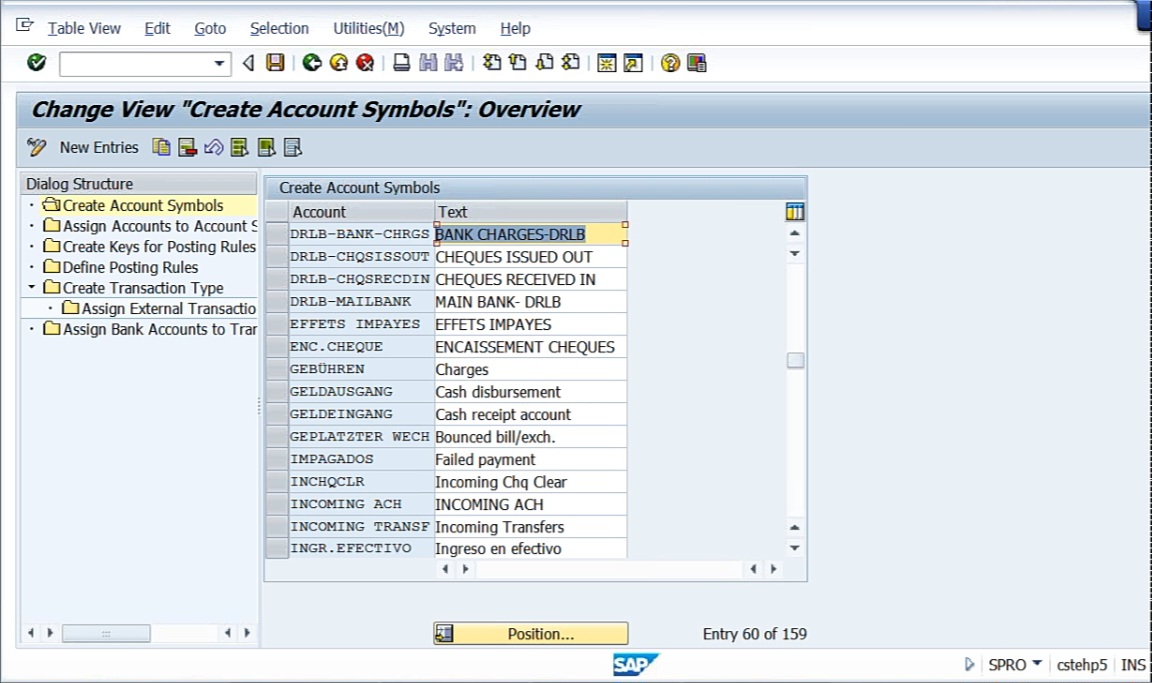Collapse the Create Transaction Type tree node
The height and width of the screenshot is (683, 1152).
32,287
